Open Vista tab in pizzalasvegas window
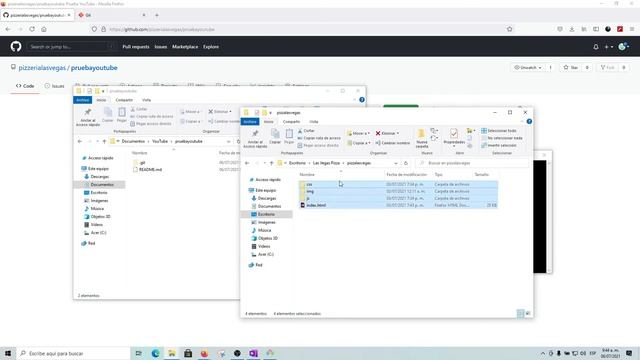The width and height of the screenshot is (640, 360). (313, 122)
